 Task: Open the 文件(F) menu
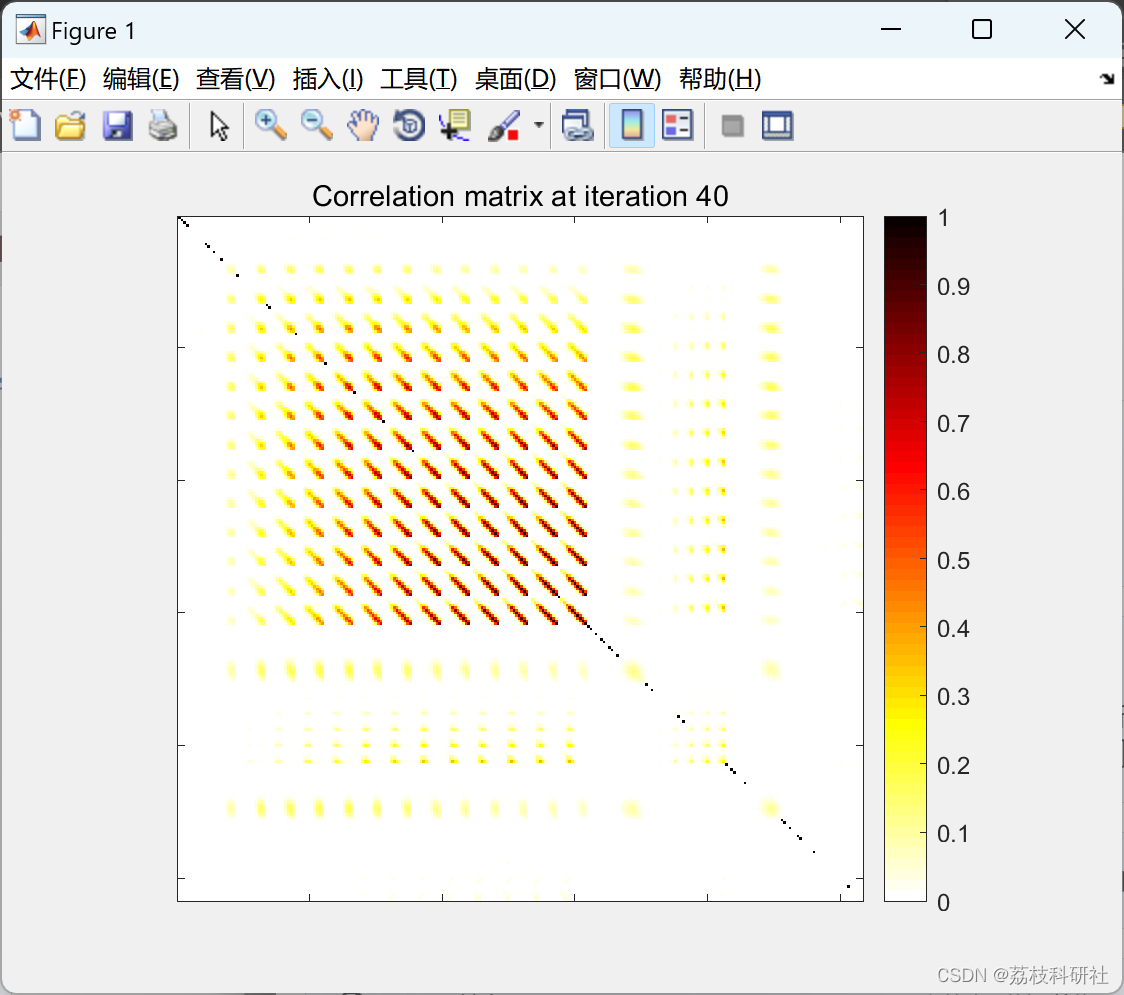[48, 79]
